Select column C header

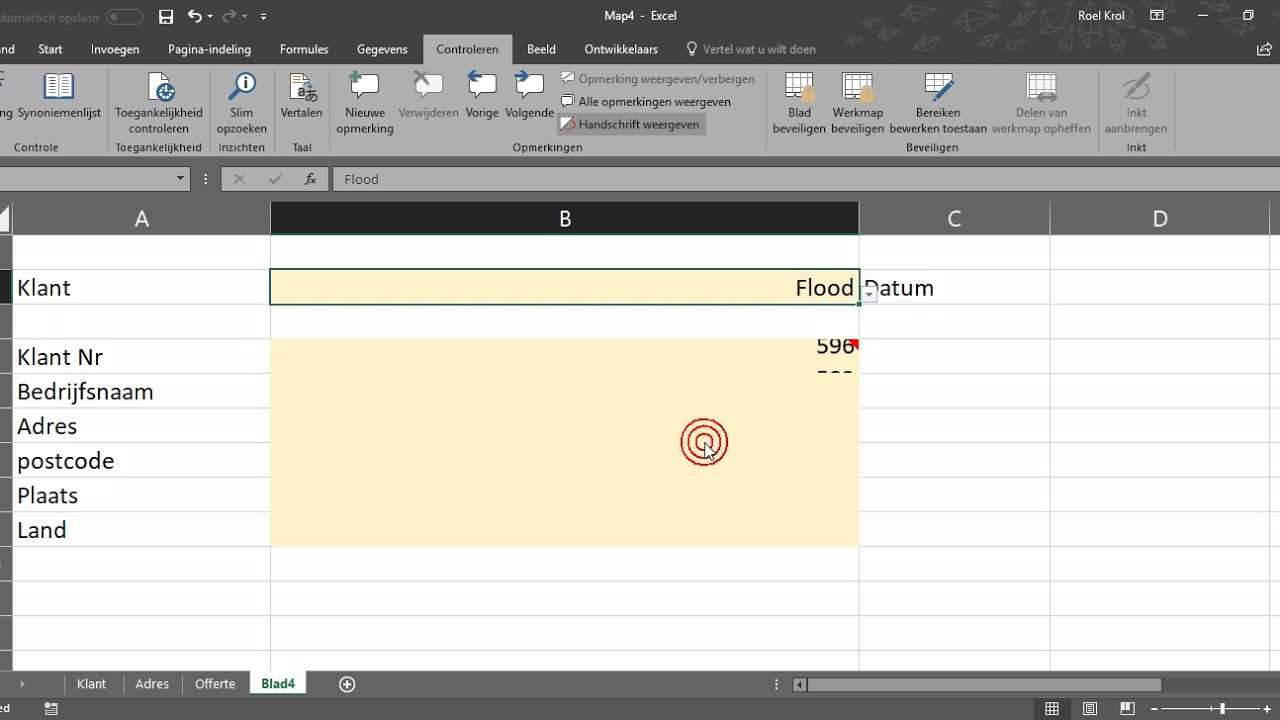954,219
